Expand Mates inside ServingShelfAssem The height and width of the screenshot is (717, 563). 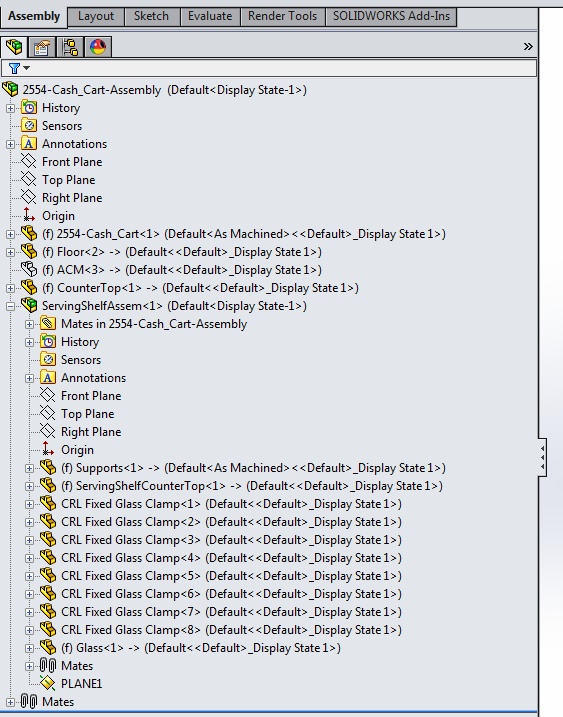point(29,667)
